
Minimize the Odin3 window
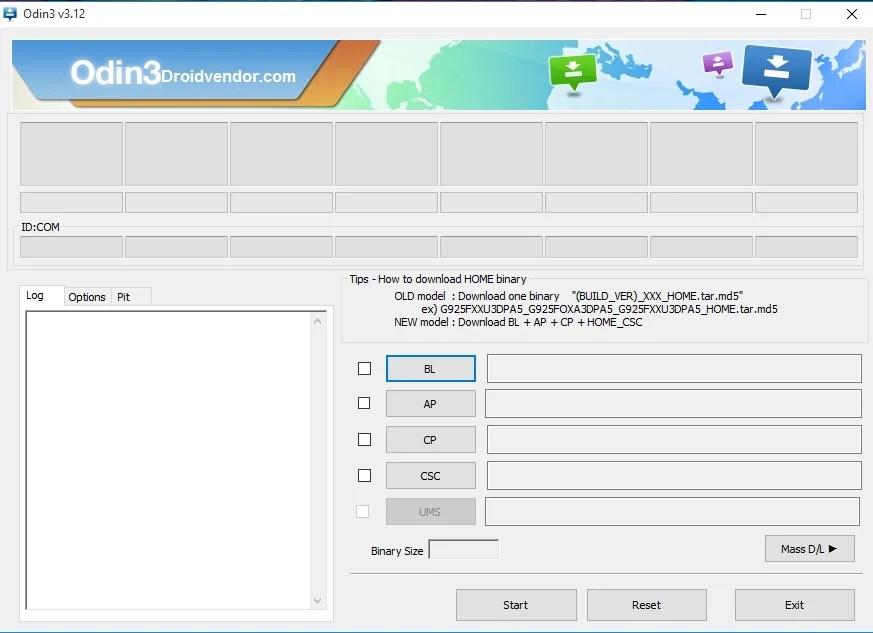761,14
